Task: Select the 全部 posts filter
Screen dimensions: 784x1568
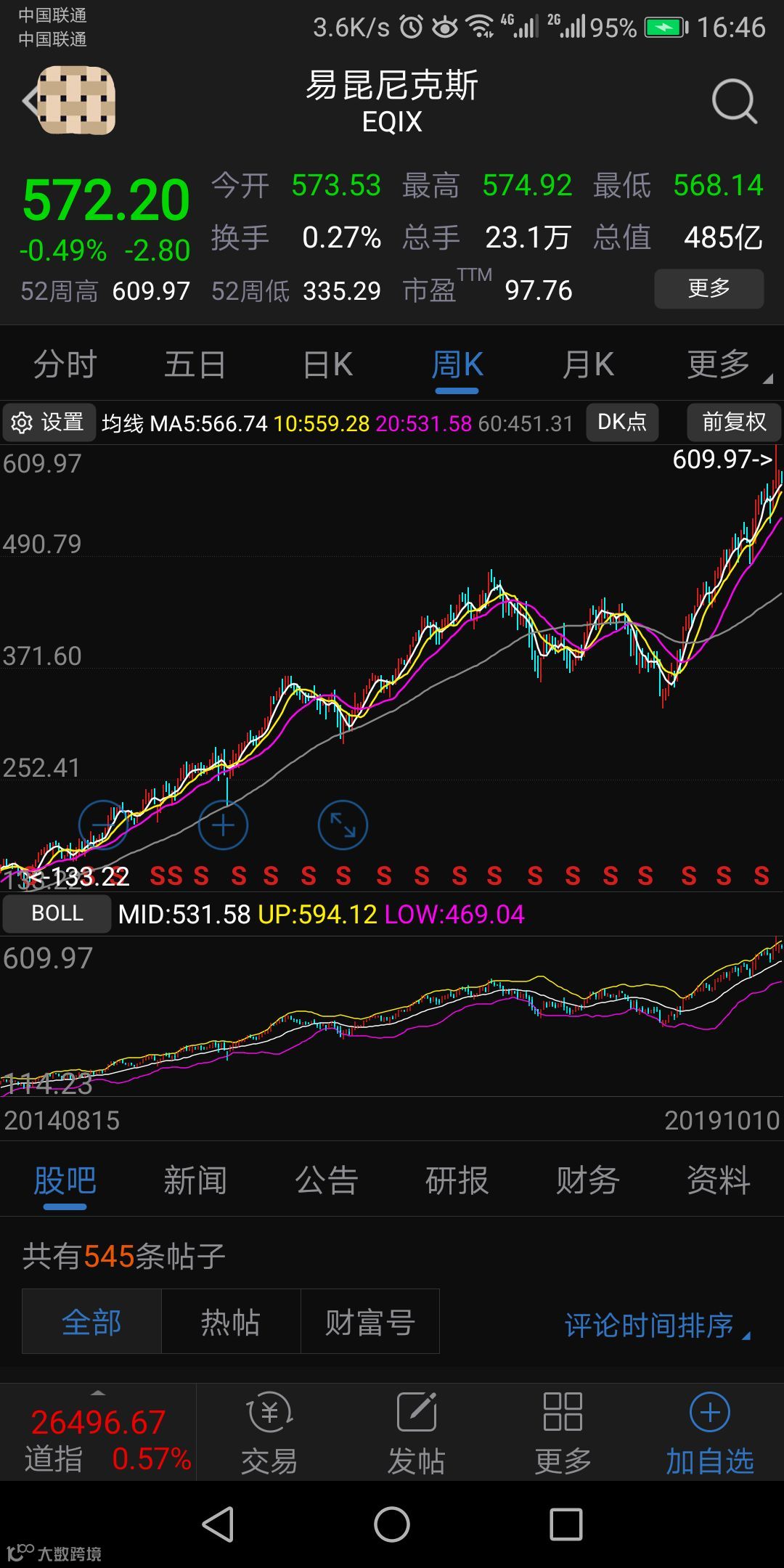Action: [91, 1321]
